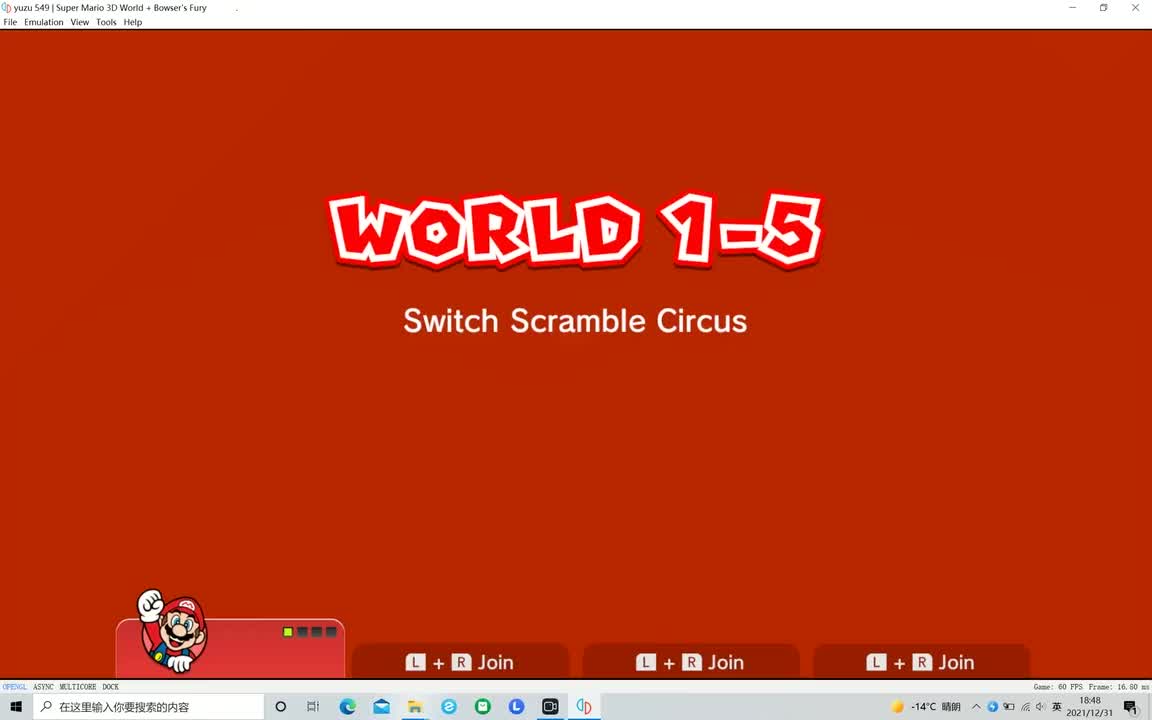This screenshot has width=1152, height=720.
Task: Toggle the OPENGL renderer in status bar
Action: coord(15,687)
